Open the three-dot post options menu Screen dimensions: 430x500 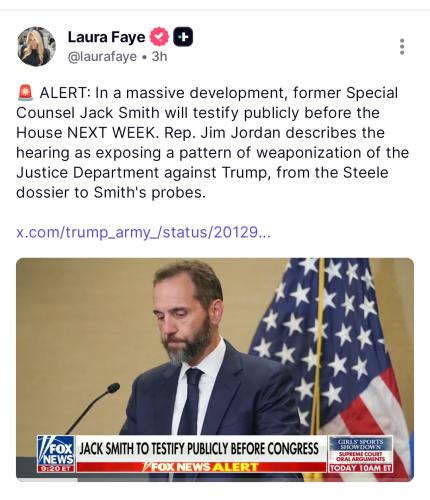(x=402, y=47)
